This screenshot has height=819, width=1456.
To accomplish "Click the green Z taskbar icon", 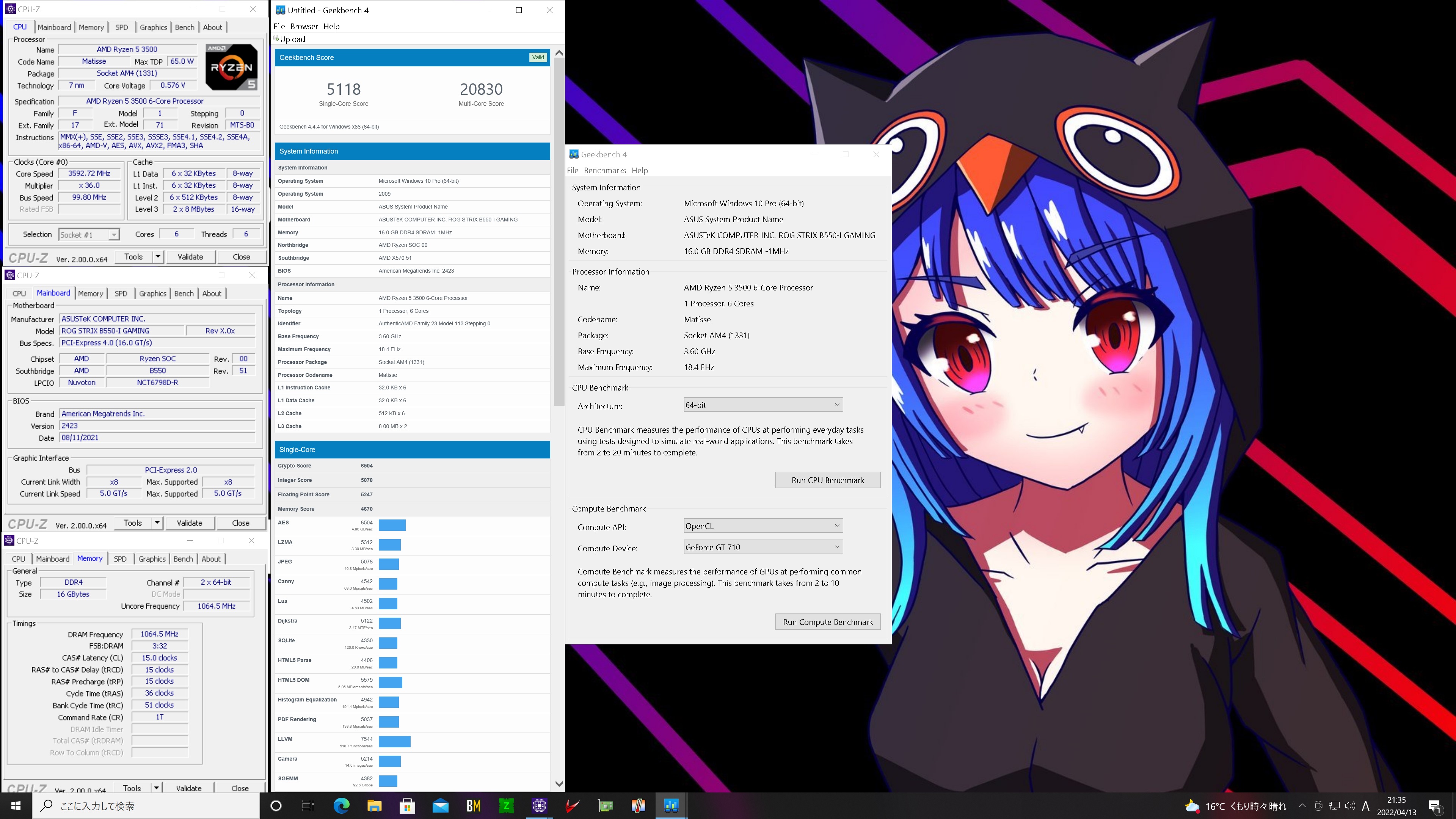I will tap(506, 805).
